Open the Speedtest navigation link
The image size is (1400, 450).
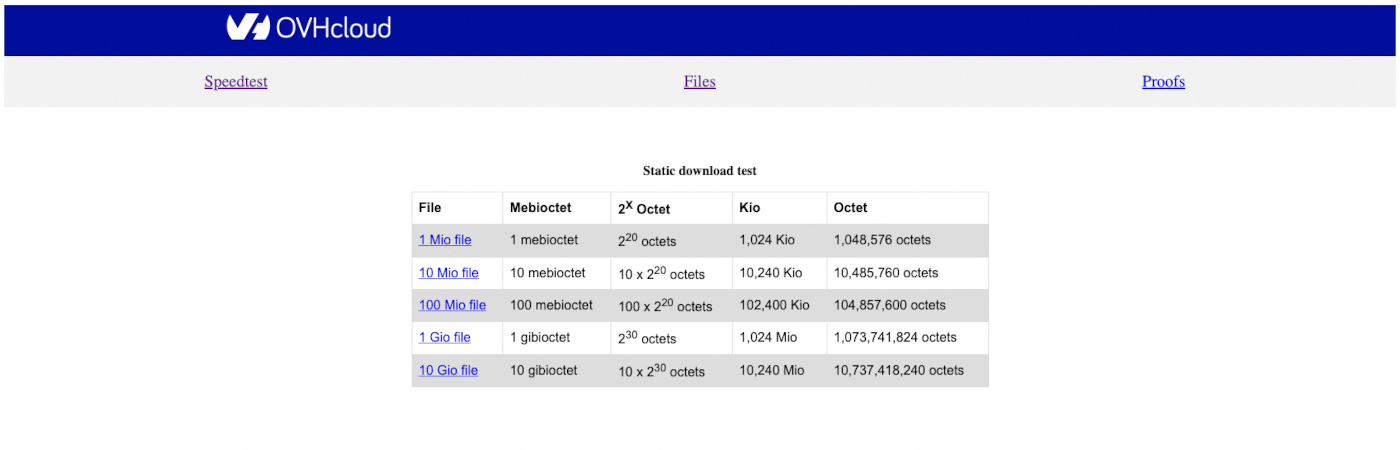pos(236,82)
